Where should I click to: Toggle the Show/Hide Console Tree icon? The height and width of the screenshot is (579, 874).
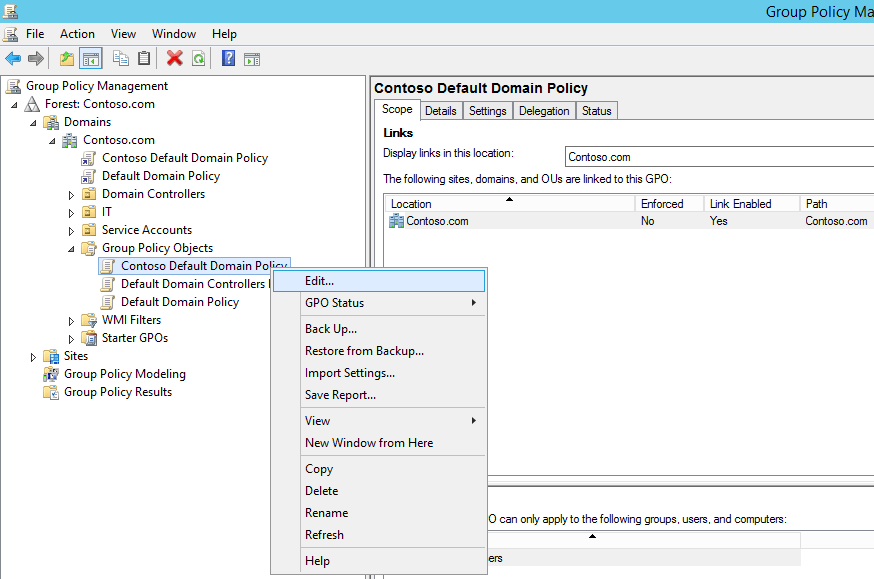(91, 58)
